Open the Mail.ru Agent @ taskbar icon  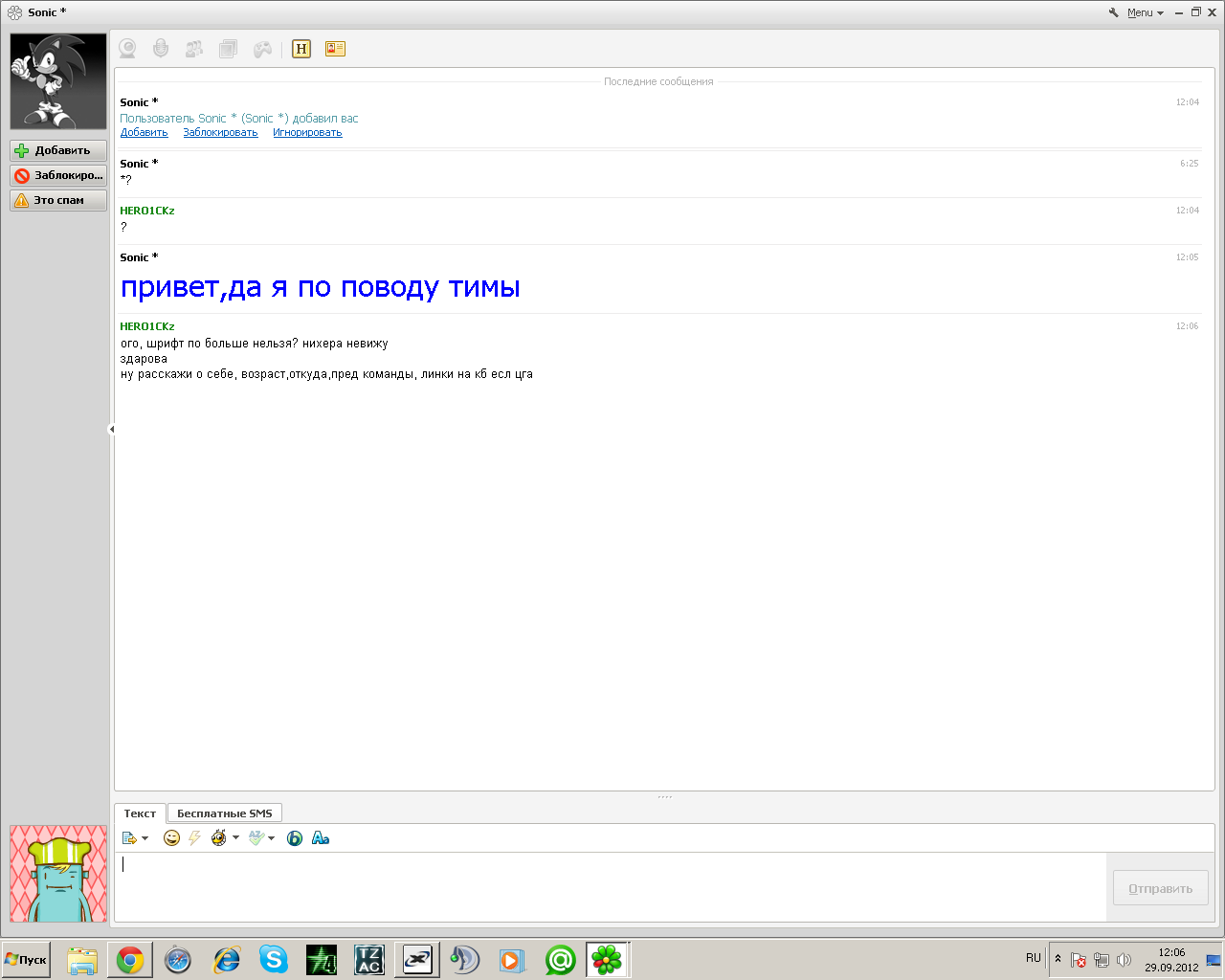pos(561,960)
